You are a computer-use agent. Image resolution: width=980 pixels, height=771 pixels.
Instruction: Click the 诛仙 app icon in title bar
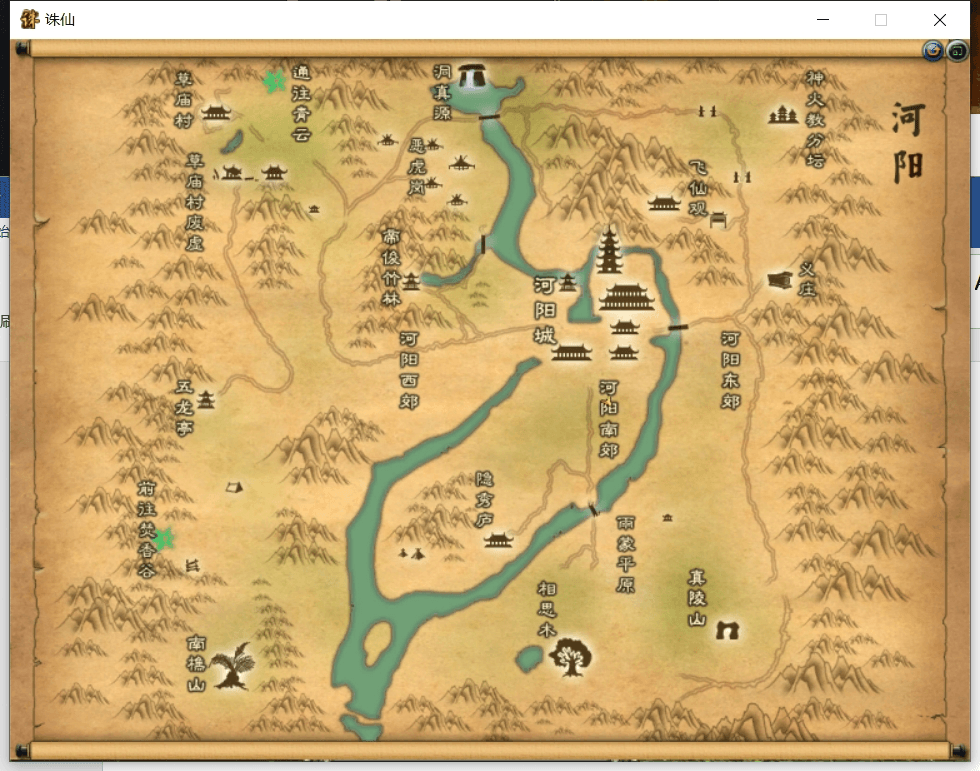30,19
